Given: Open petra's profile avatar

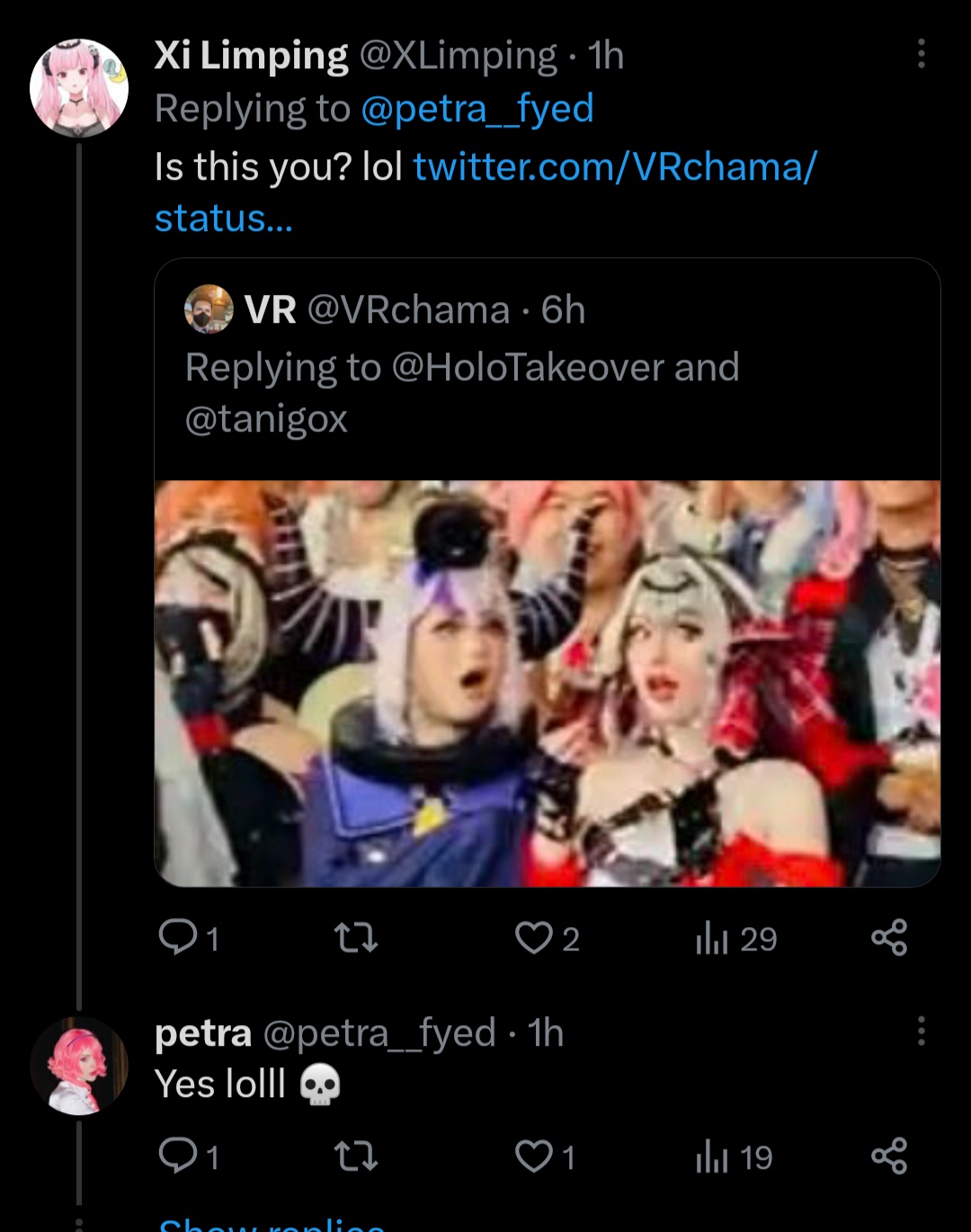Looking at the screenshot, I should pos(79,1067).
